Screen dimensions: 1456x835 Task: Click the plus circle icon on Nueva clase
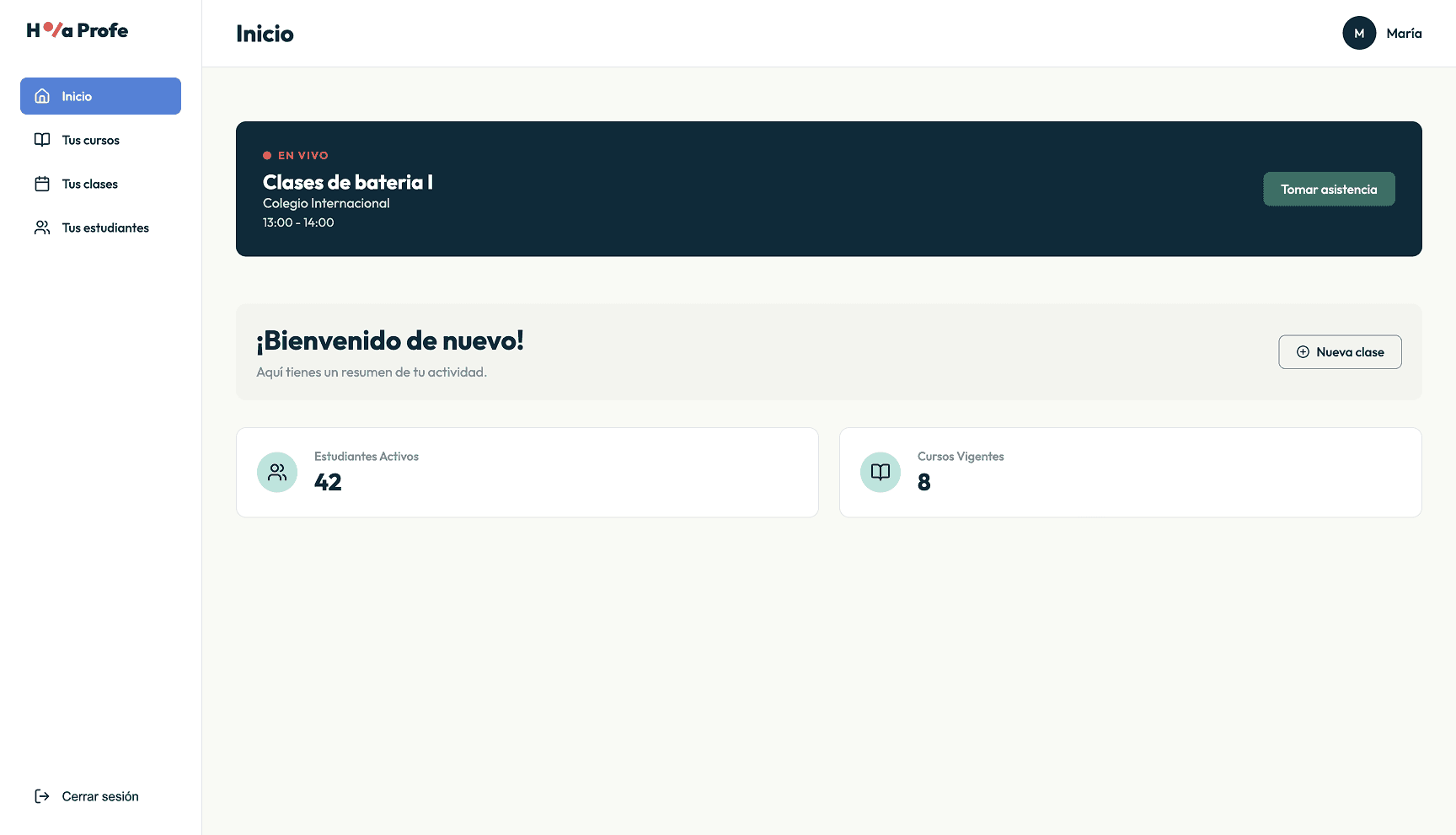1303,352
